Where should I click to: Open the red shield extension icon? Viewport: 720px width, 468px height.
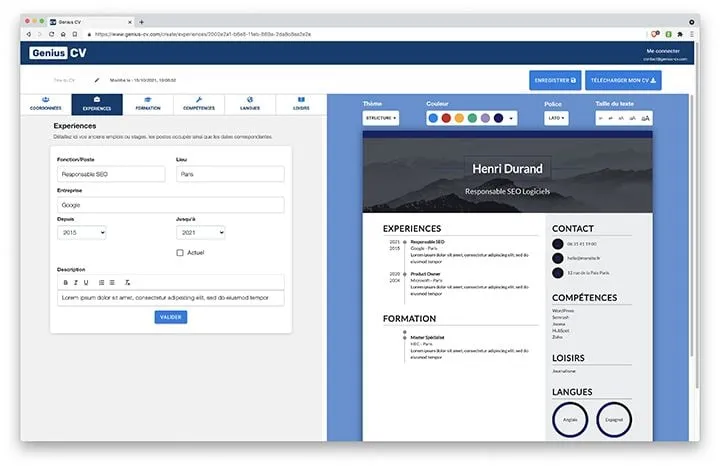[x=655, y=34]
